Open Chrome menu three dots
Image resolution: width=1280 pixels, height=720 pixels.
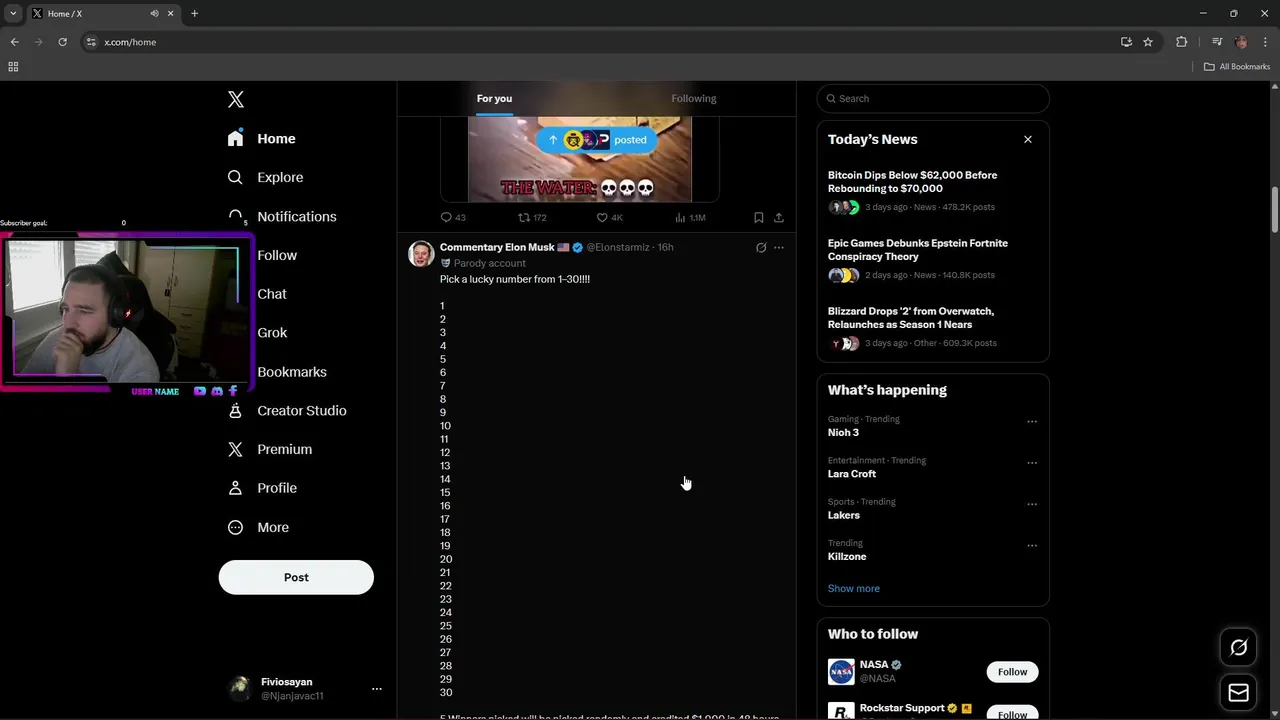pos(1265,42)
